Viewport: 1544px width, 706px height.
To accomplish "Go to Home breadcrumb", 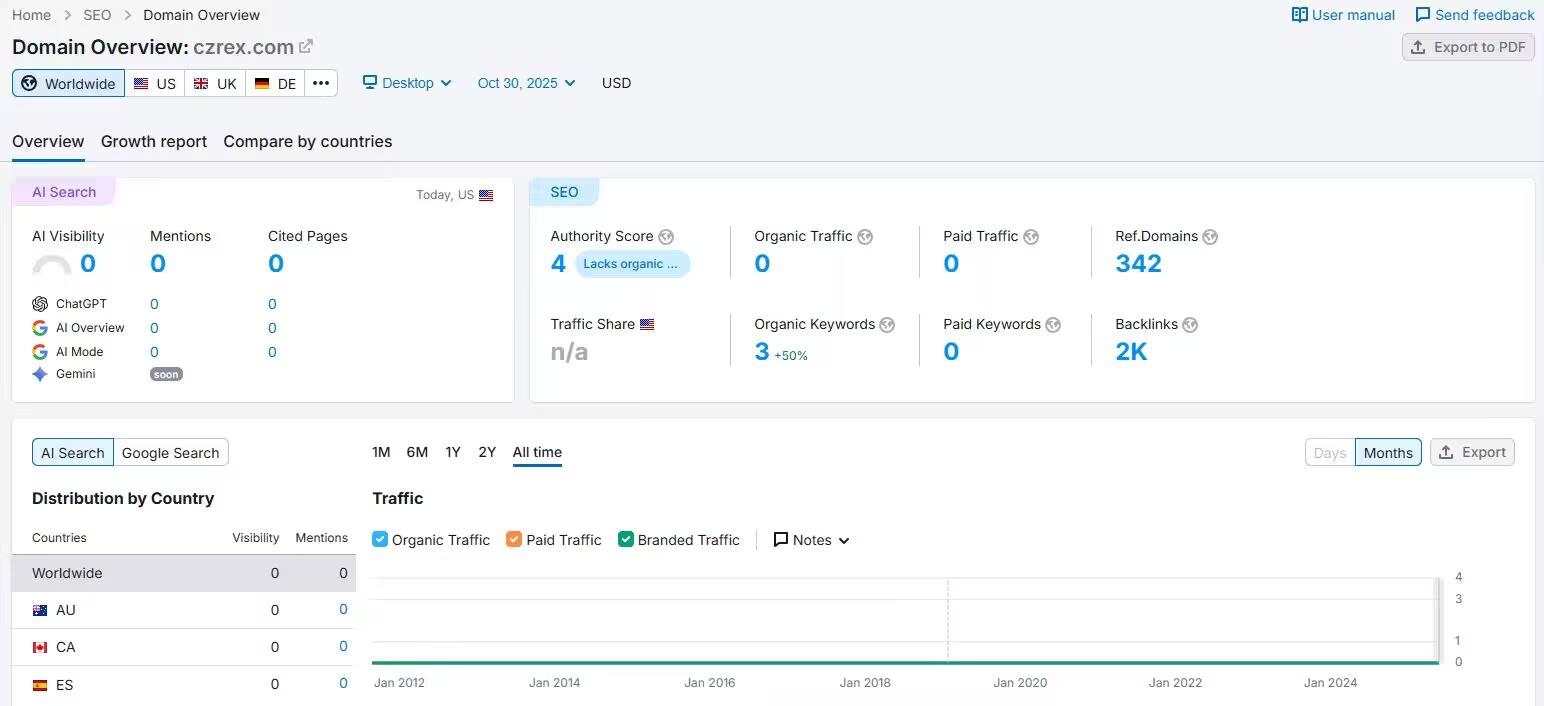I will click(31, 15).
